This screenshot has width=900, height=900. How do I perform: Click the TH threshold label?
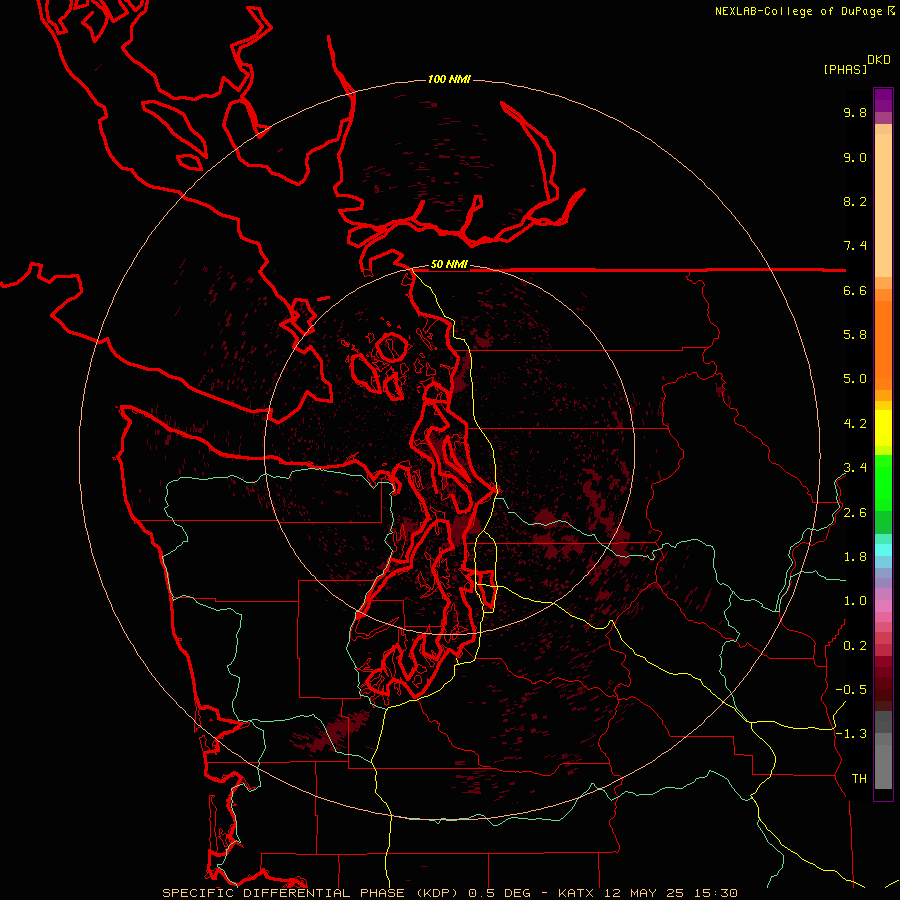coord(859,779)
